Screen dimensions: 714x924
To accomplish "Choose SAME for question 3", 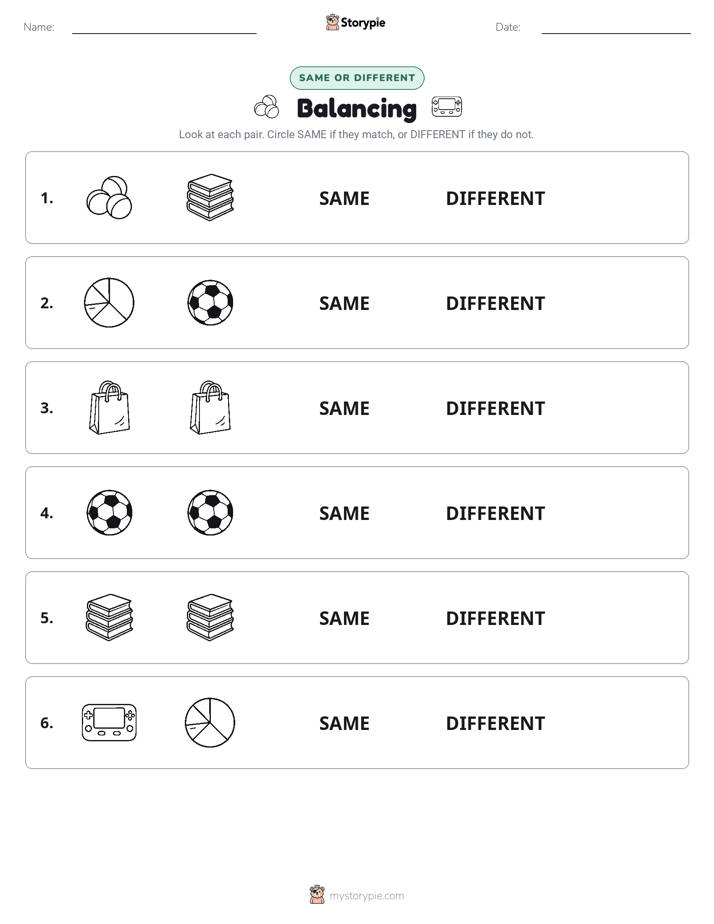I will click(344, 408).
